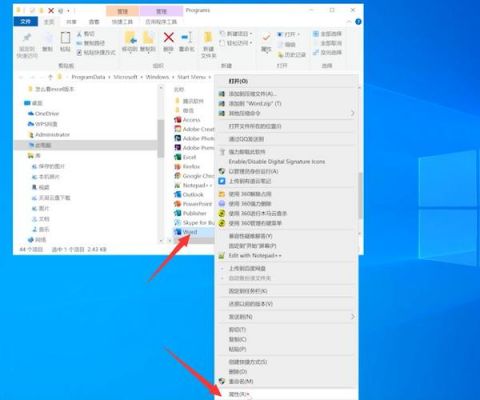Select the Word shortcut in file list

[x=186, y=232]
